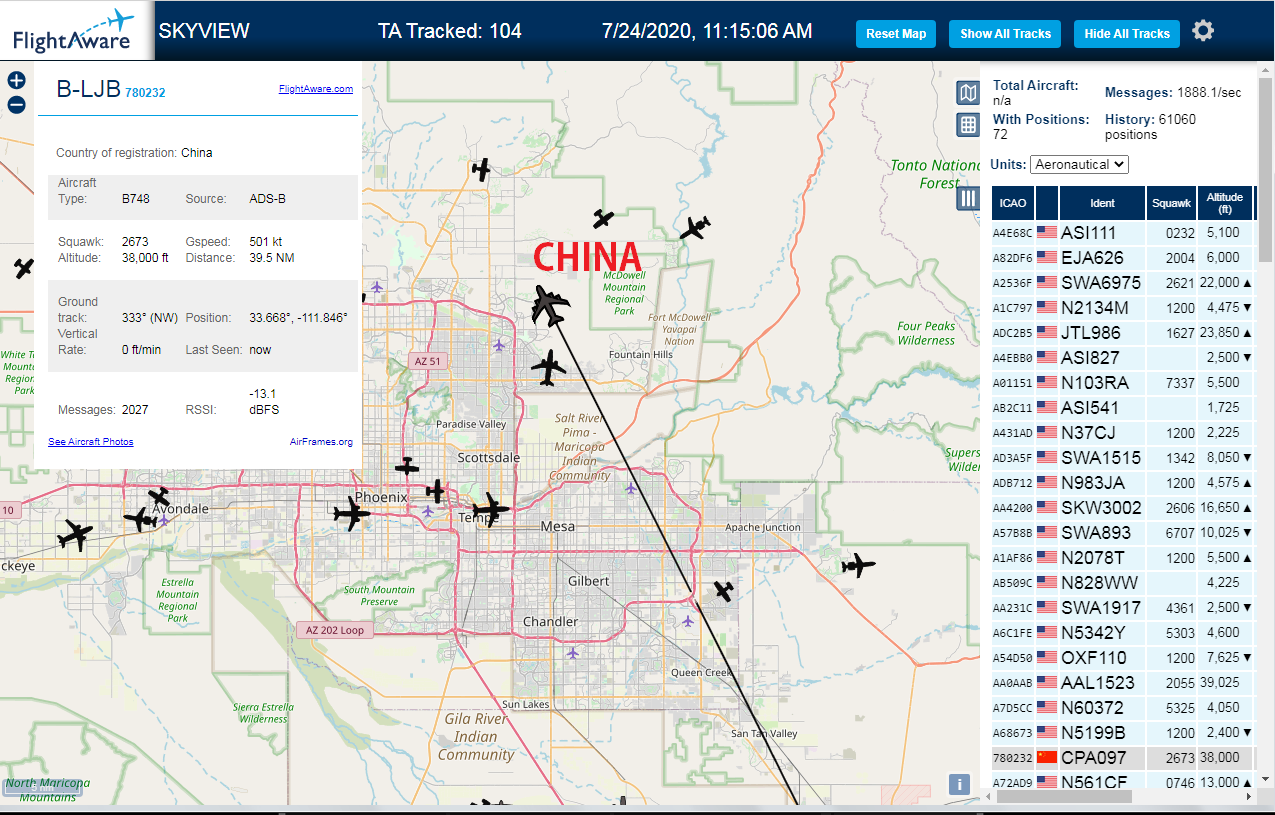1275x815 pixels.
Task: Select the SWA893 aircraft row
Action: tap(1122, 532)
